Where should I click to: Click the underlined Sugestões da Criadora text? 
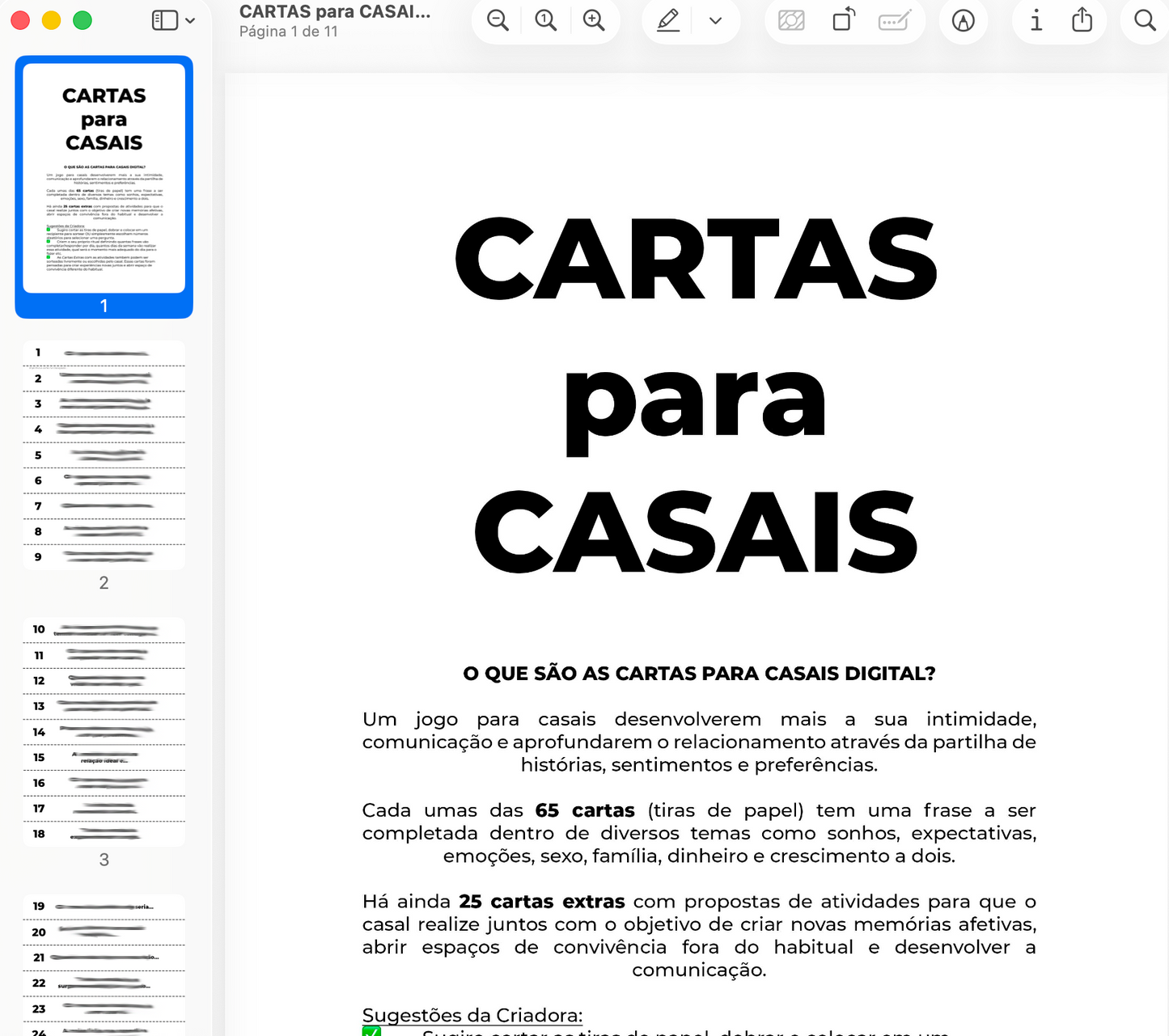(472, 1015)
